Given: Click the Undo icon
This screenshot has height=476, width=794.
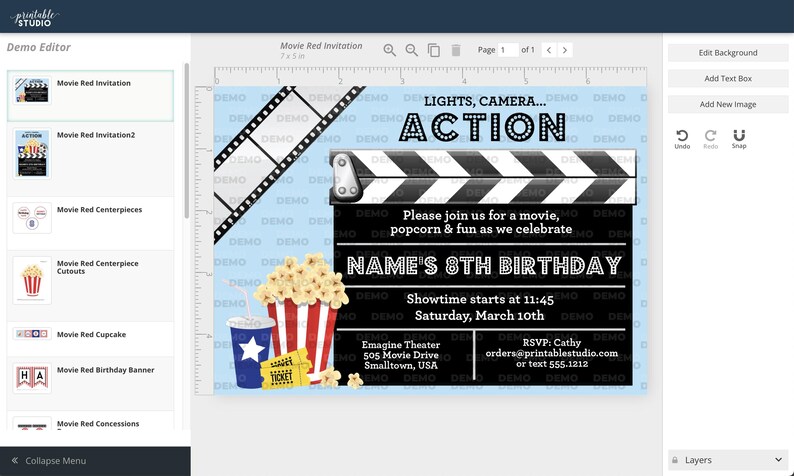Looking at the screenshot, I should [682, 139].
